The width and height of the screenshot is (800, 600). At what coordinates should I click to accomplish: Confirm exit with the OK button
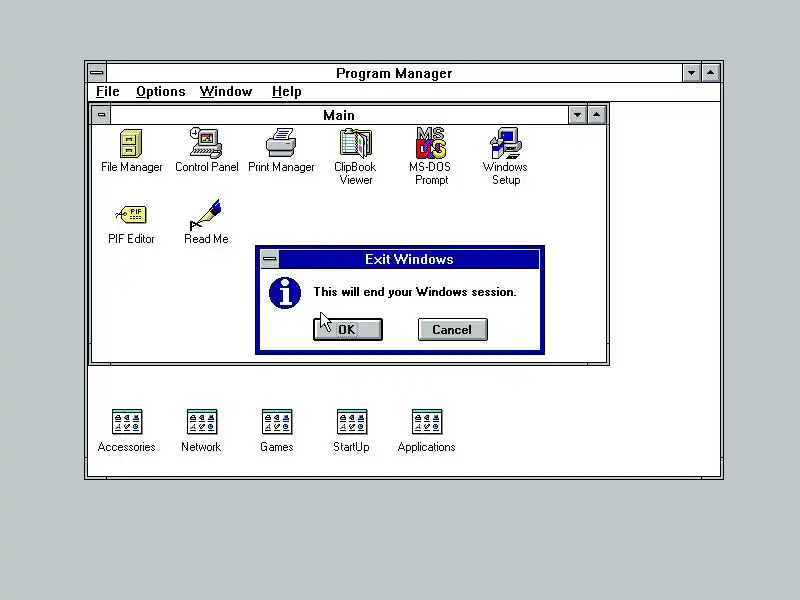[348, 330]
